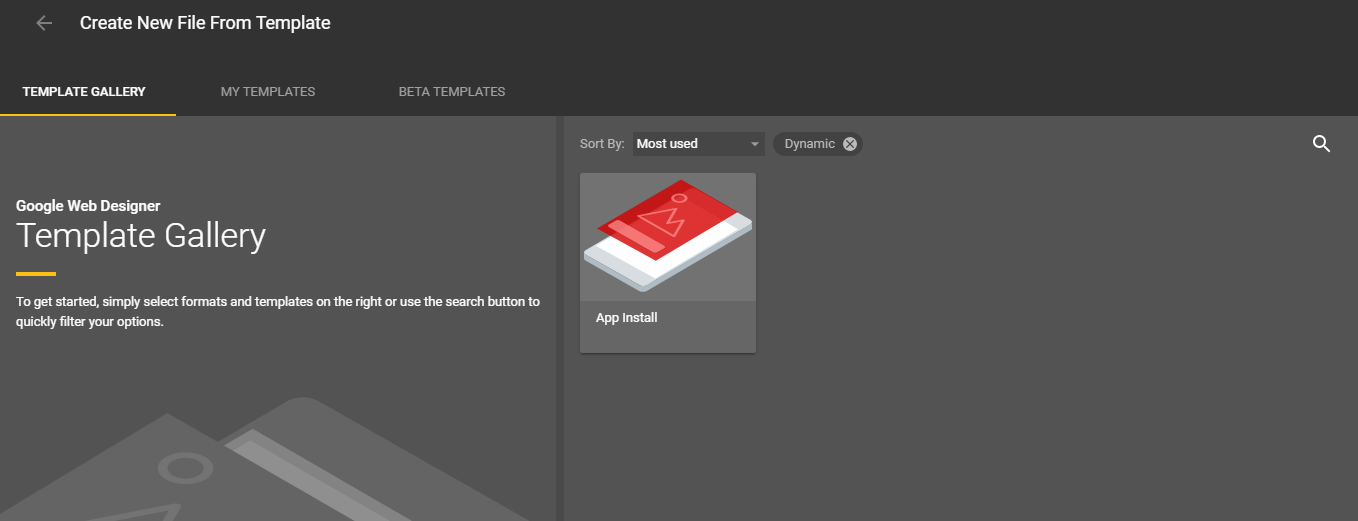Switch to the Template Gallery tab

pyautogui.click(x=84, y=92)
